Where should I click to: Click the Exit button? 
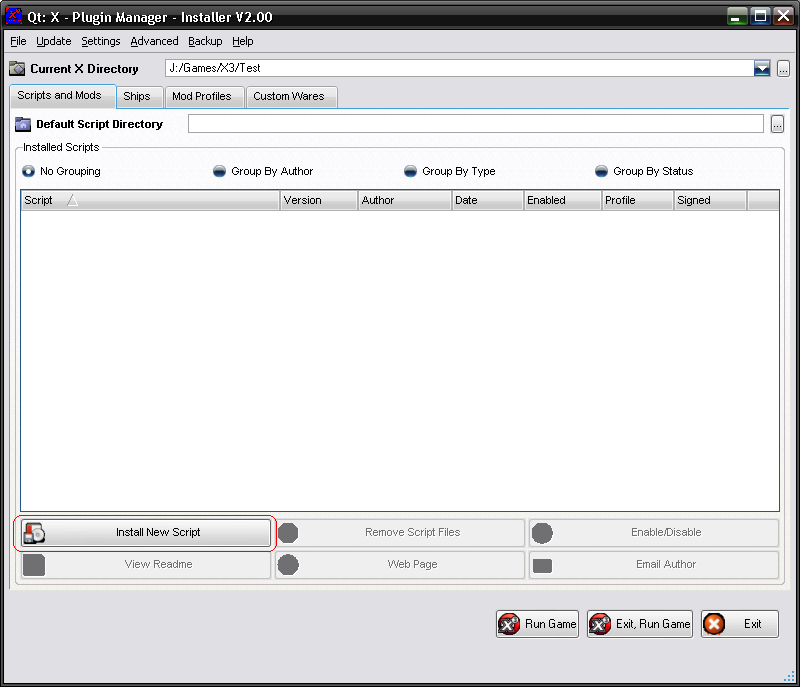740,624
